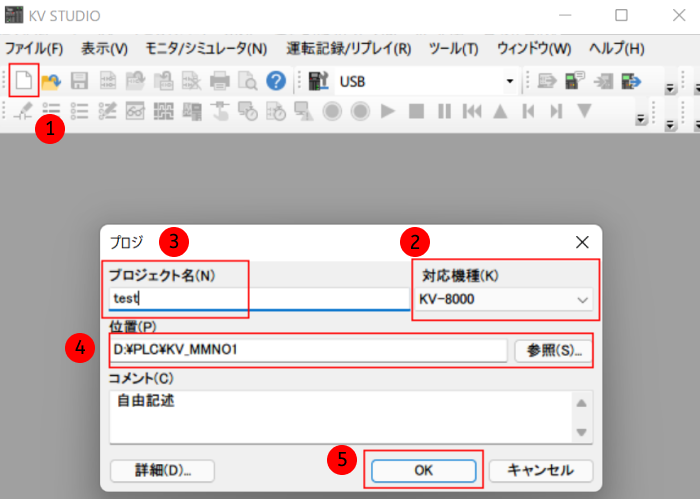Open 詳細(D)... details button
This screenshot has width=700, height=499.
click(162, 470)
